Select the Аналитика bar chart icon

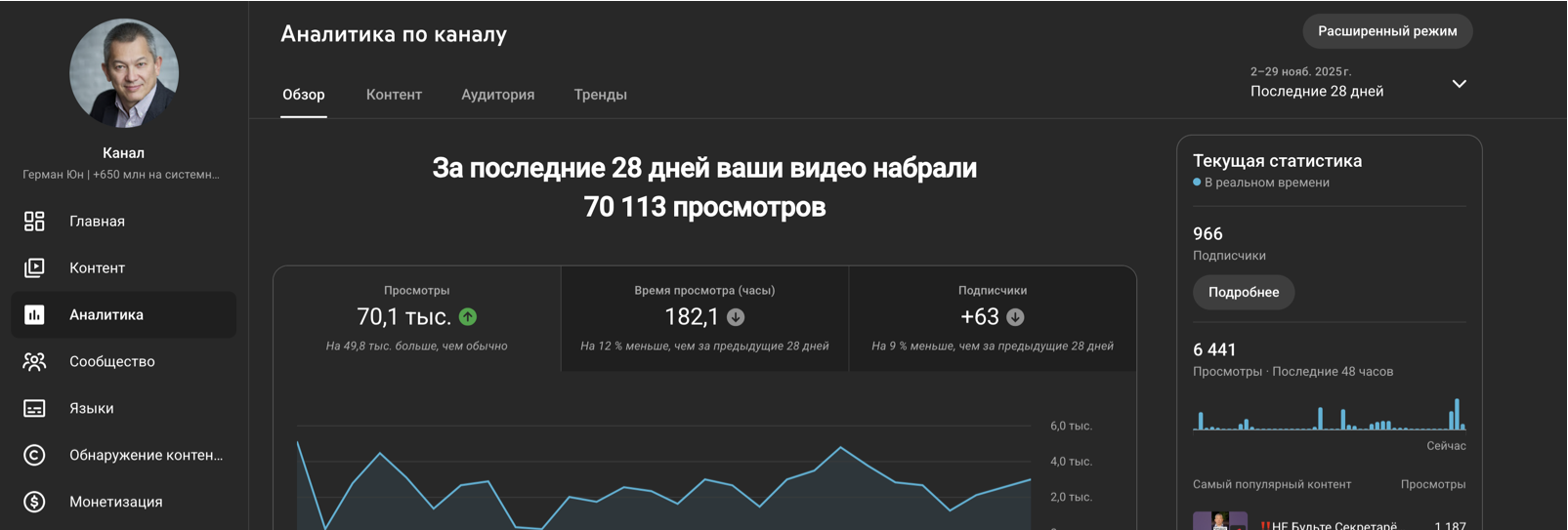(34, 314)
